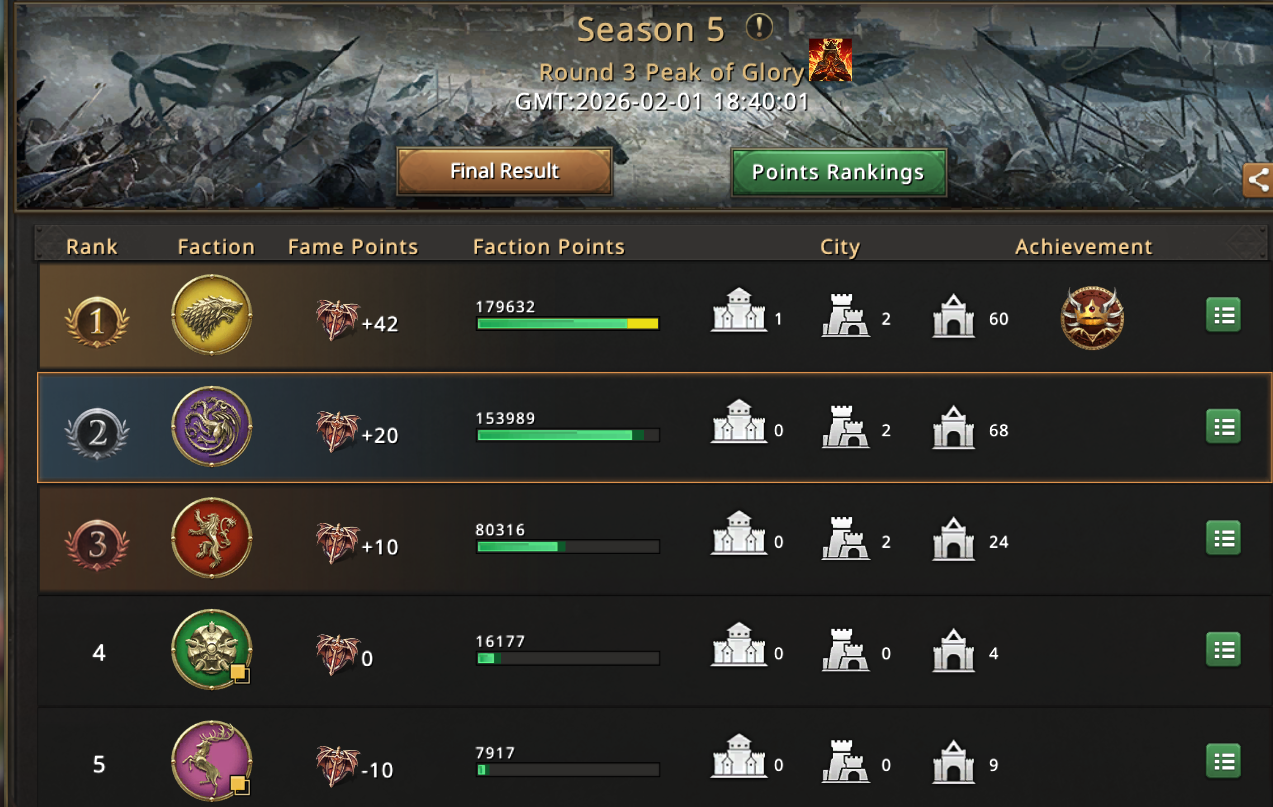1273x807 pixels.
Task: Select the pink stag faction emblem
Action: [x=212, y=761]
